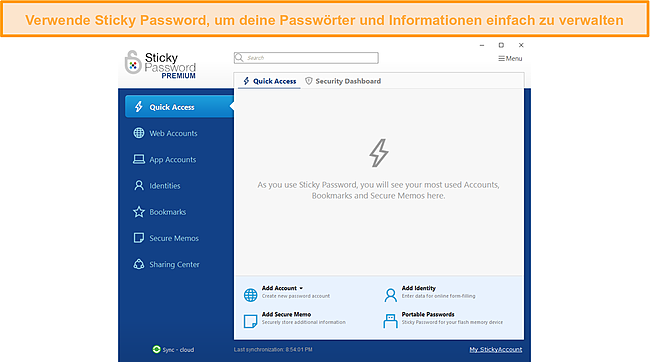Minimize the Sticky Password window
The width and height of the screenshot is (650, 362).
482,45
